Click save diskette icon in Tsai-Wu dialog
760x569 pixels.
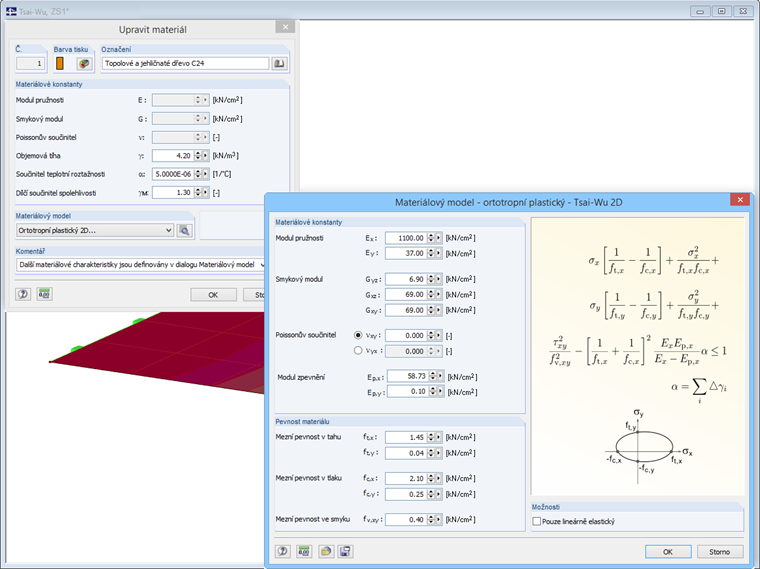click(x=346, y=551)
